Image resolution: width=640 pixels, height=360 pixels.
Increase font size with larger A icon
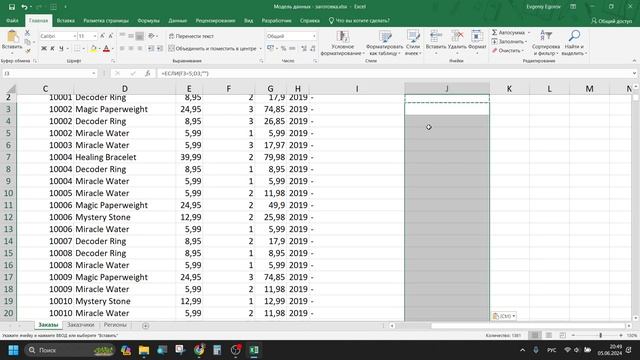102,36
